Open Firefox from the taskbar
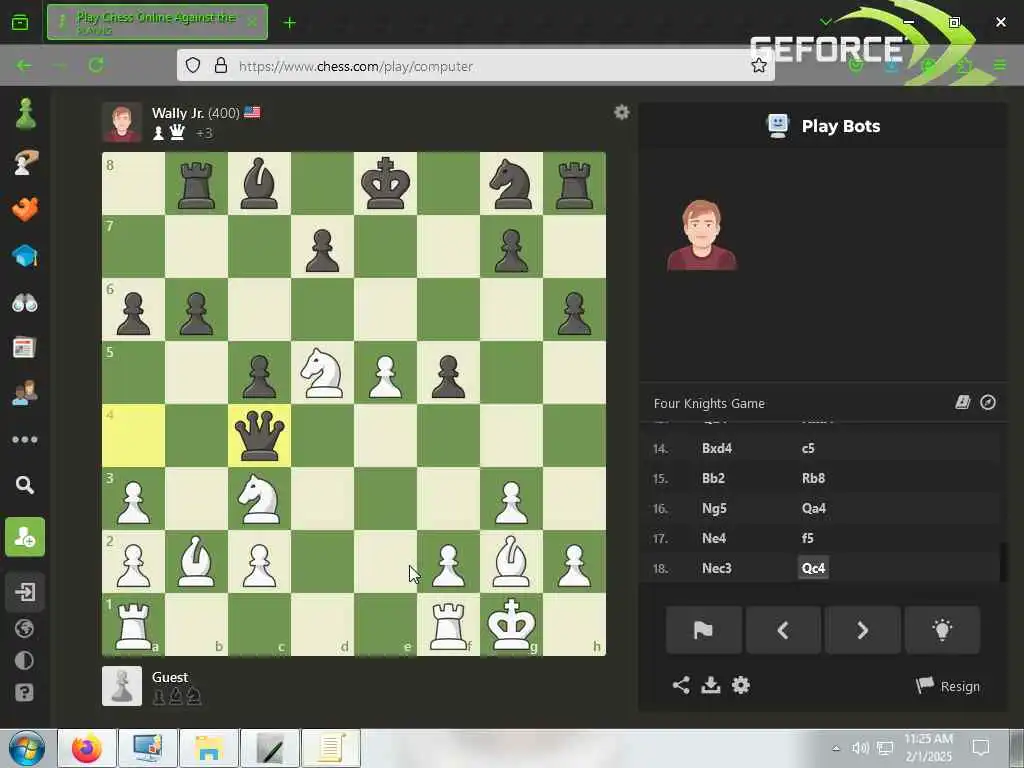 [87, 748]
